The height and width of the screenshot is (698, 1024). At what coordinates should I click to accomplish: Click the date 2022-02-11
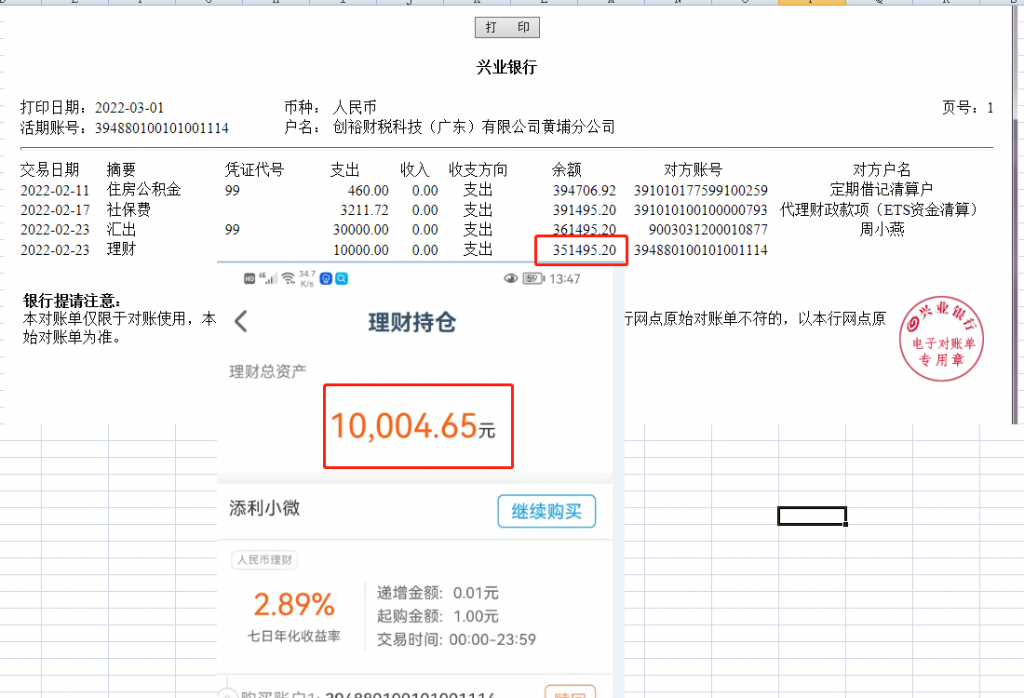click(55, 190)
